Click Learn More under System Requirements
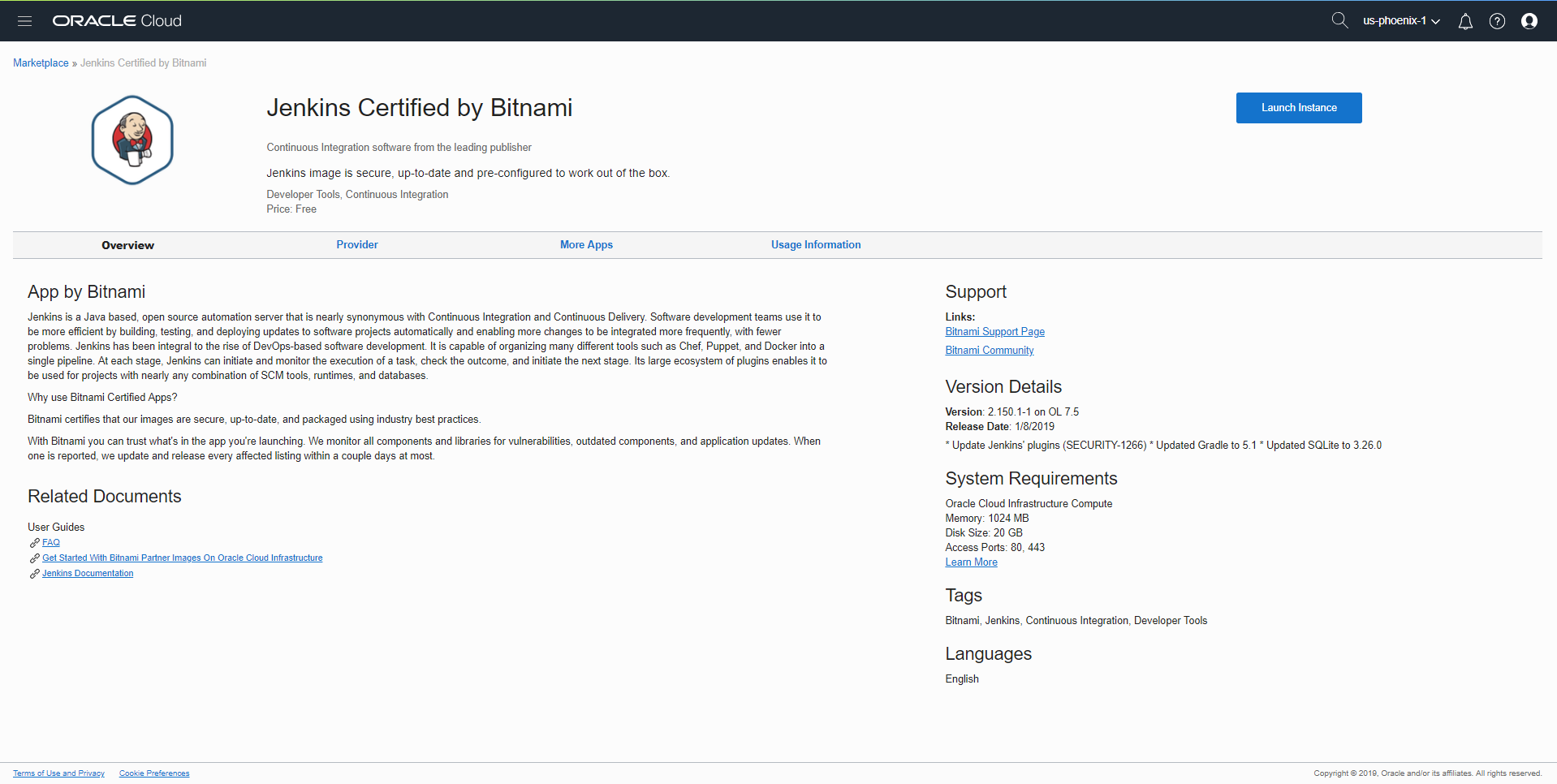 click(971, 562)
